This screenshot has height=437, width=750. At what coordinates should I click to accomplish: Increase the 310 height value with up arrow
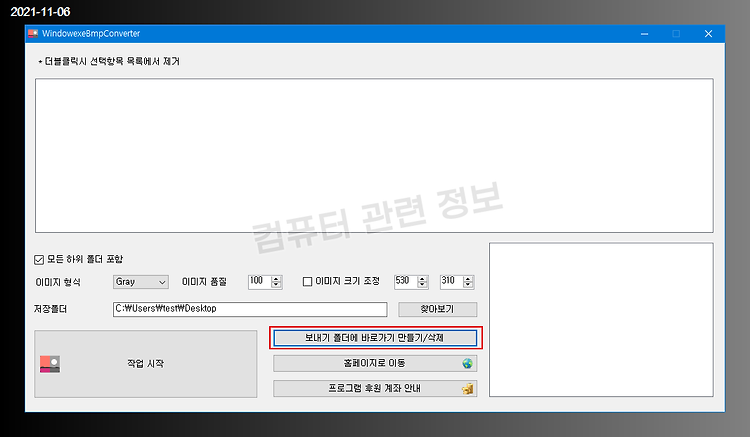pyautogui.click(x=468, y=279)
